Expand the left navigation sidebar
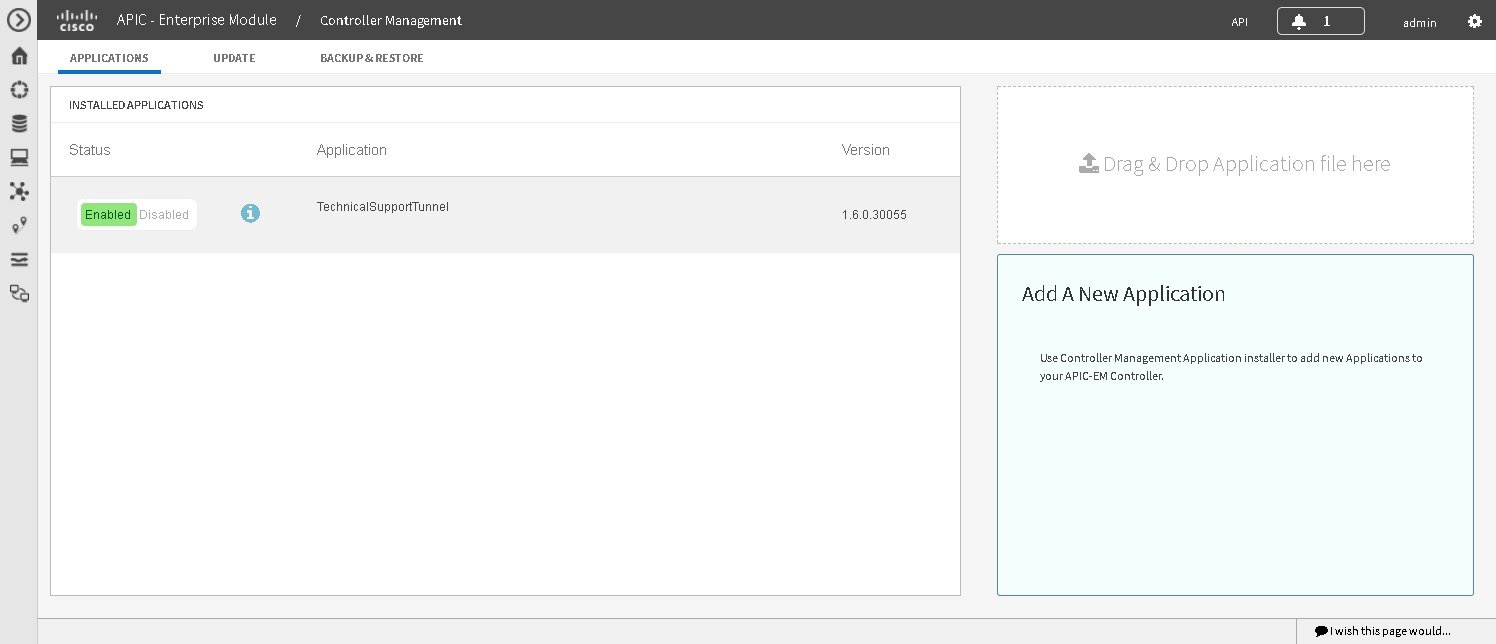The image size is (1496, 644). 18,20
